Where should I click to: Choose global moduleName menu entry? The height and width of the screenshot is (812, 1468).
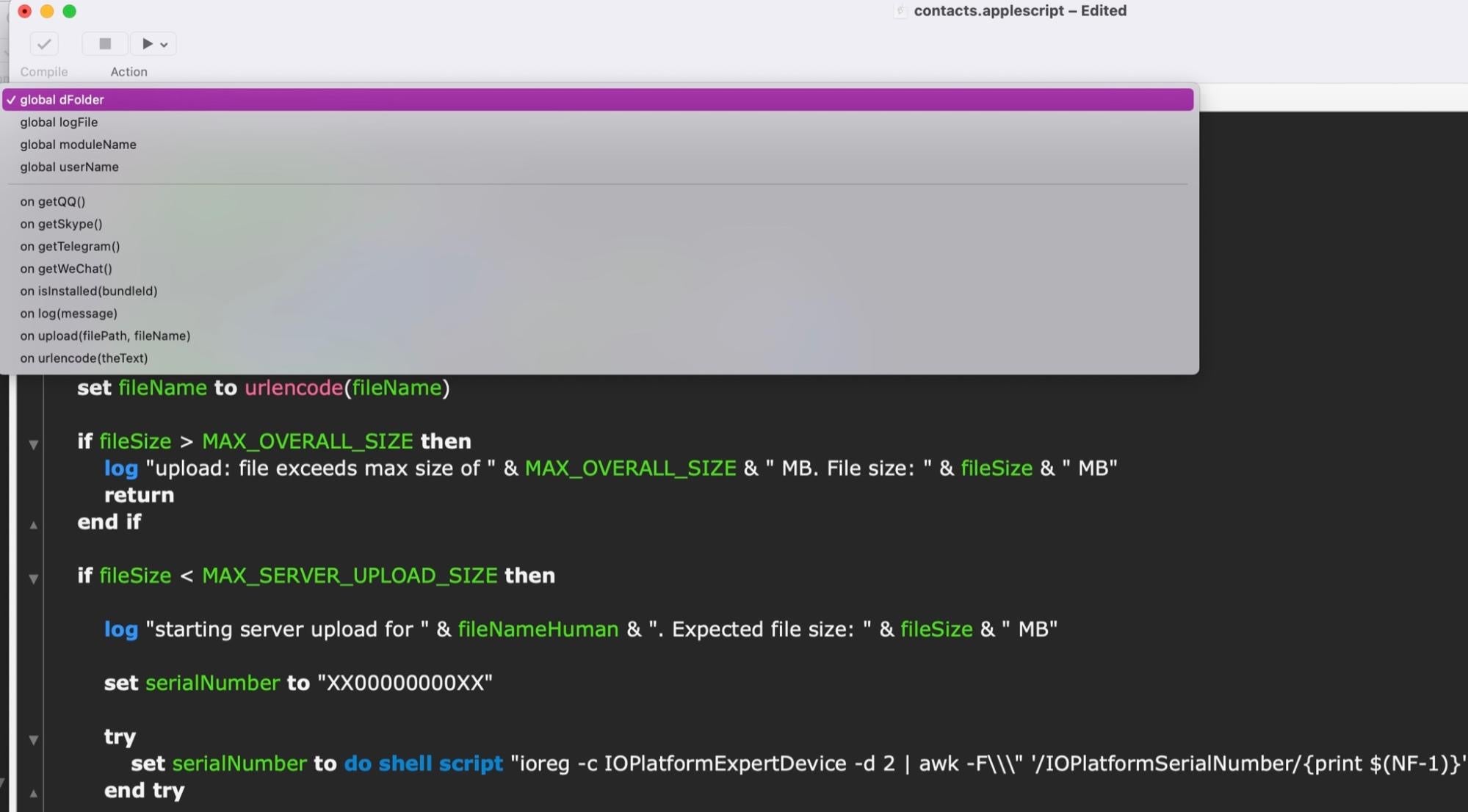pos(78,145)
